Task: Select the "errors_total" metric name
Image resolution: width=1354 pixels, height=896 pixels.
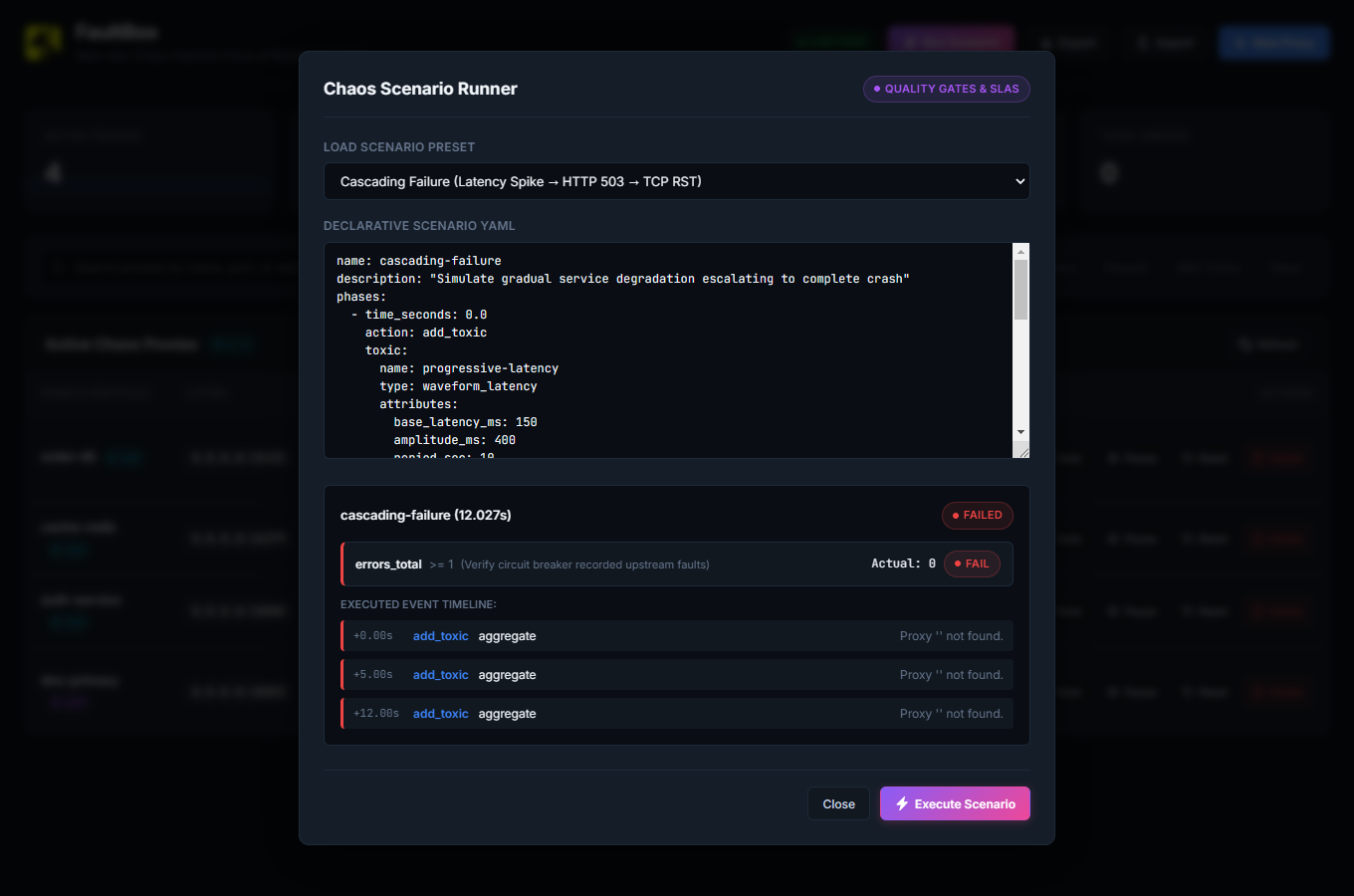Action: point(388,564)
